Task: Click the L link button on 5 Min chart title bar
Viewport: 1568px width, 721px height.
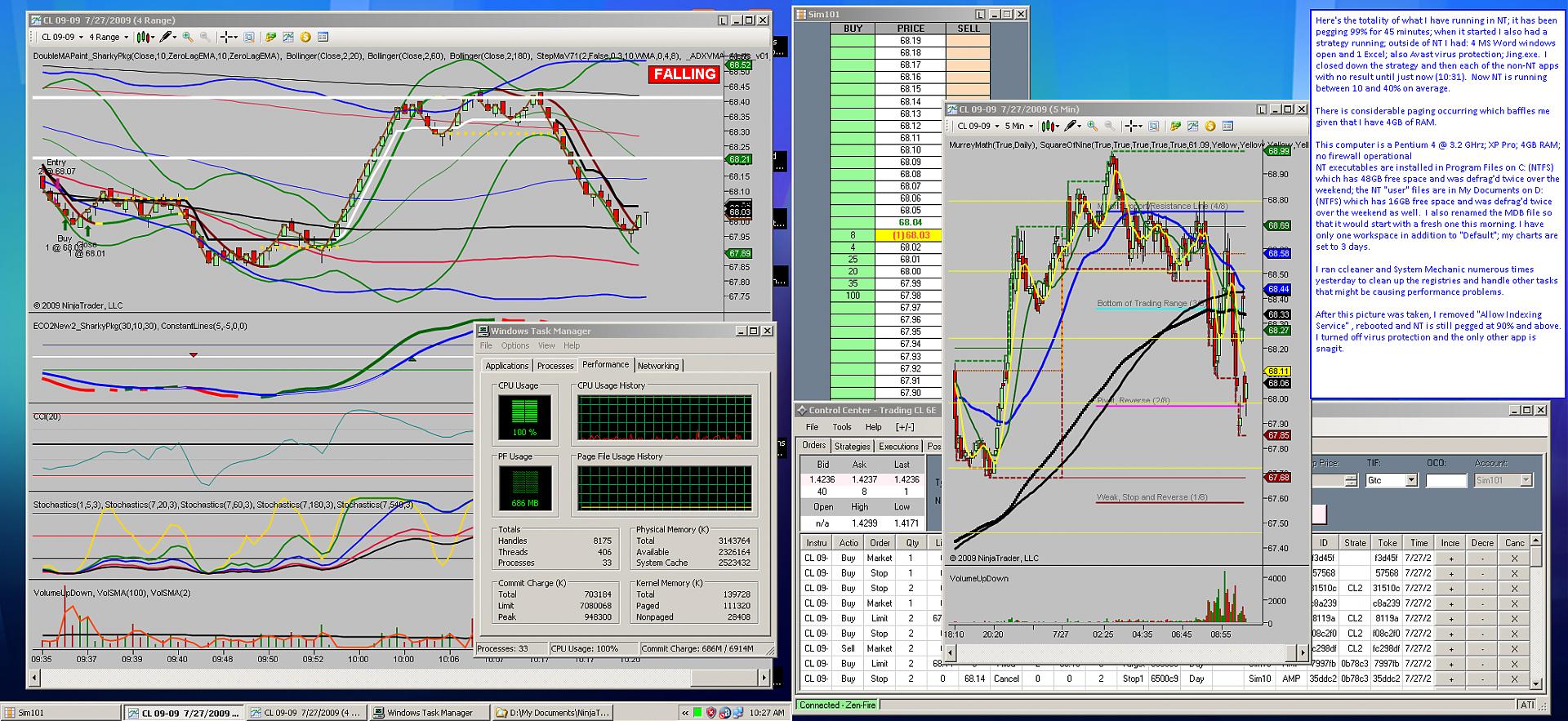Action: tap(1263, 109)
